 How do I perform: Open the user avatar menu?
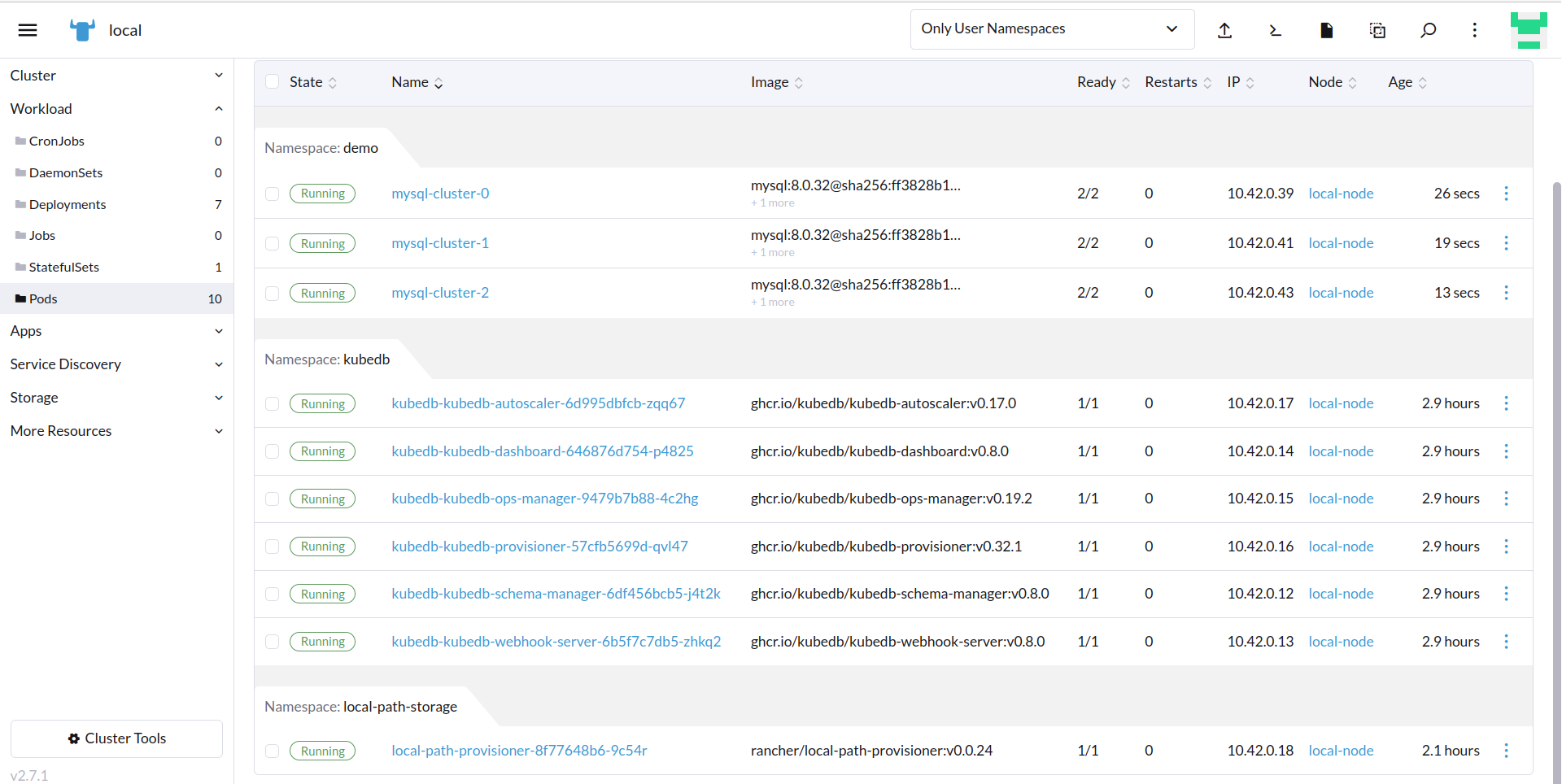(1529, 30)
